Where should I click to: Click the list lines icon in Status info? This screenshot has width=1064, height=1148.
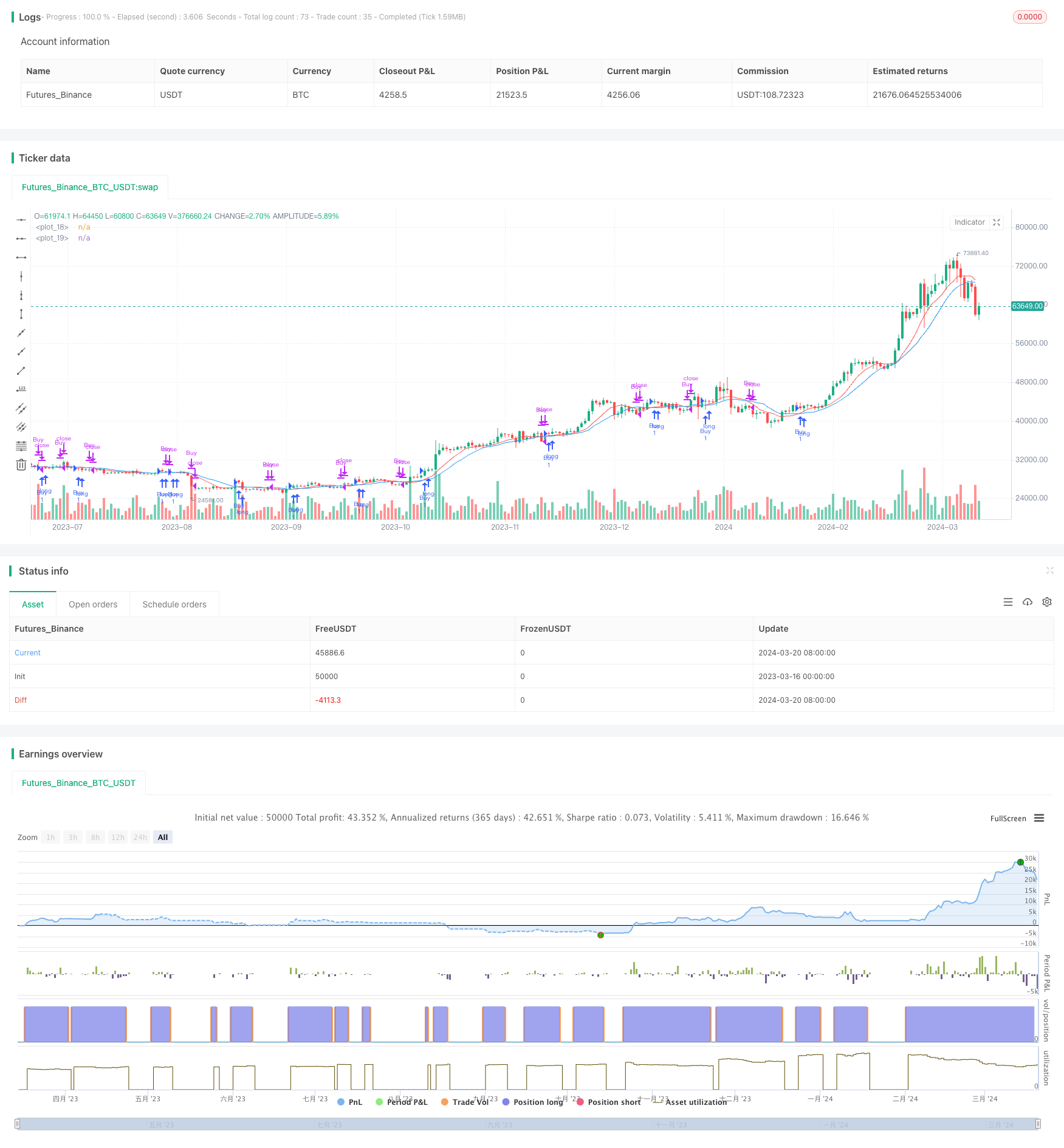pyautogui.click(x=1008, y=602)
